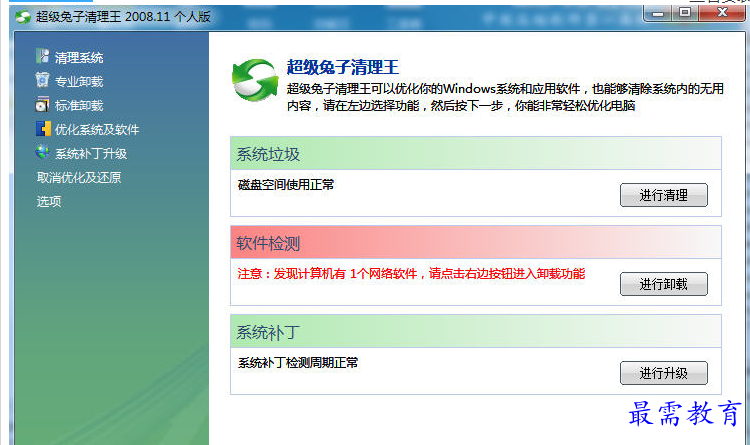Select 专业卸载 menu item
The height and width of the screenshot is (445, 750).
(x=79, y=82)
